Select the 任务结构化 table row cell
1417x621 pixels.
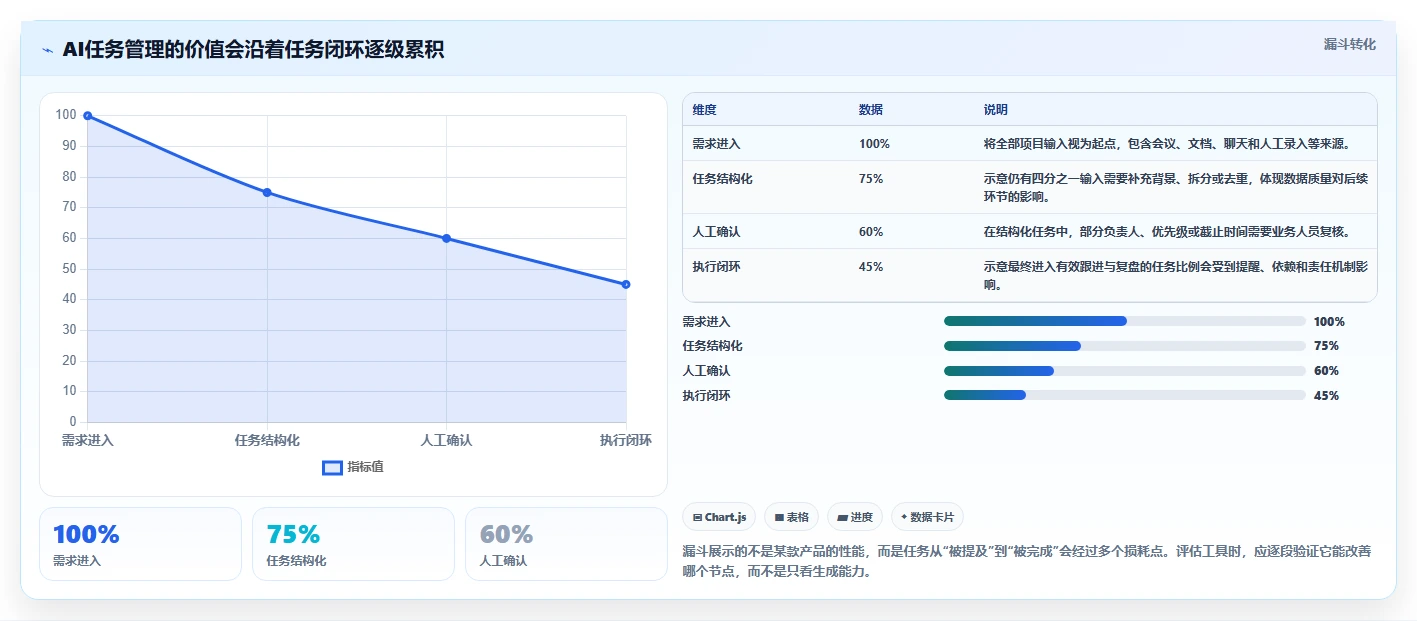coord(722,178)
